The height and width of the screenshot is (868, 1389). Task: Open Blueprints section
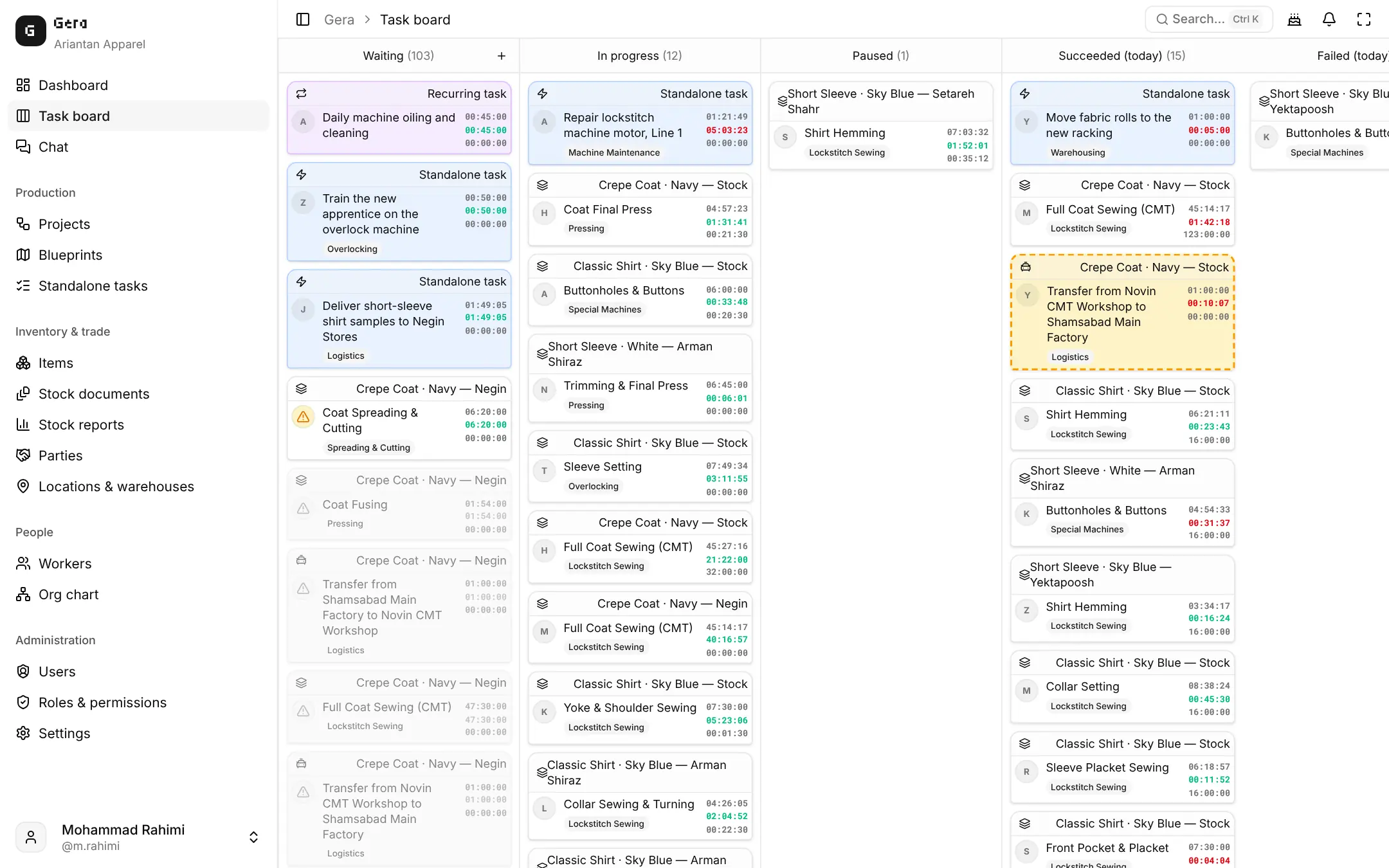[x=139, y=255]
